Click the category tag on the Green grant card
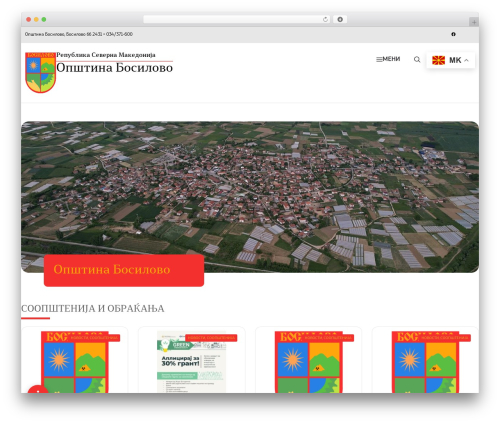 point(211,338)
